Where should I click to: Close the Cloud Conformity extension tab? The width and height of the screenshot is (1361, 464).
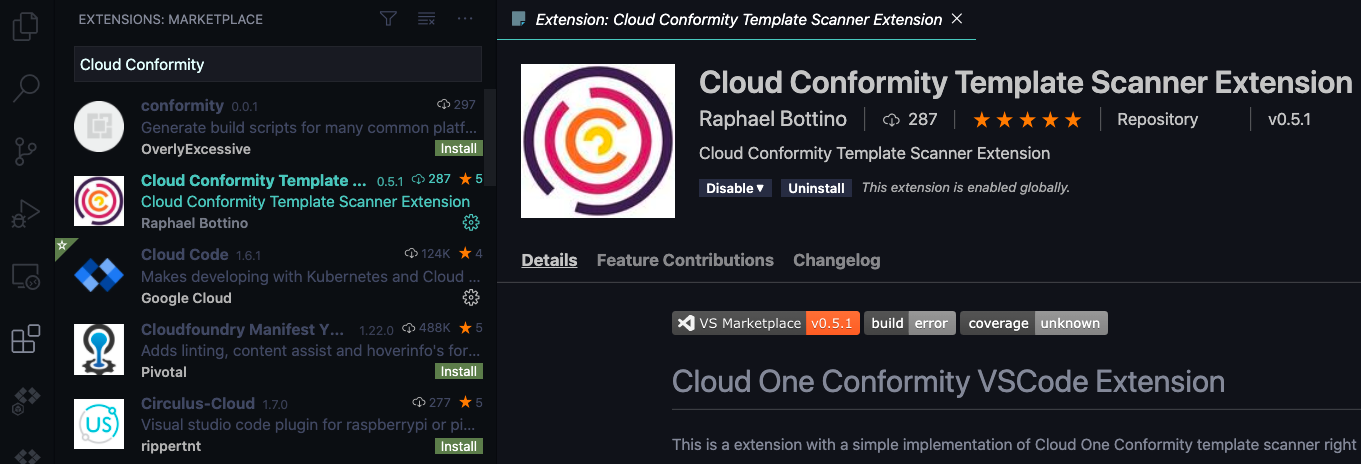pos(957,19)
